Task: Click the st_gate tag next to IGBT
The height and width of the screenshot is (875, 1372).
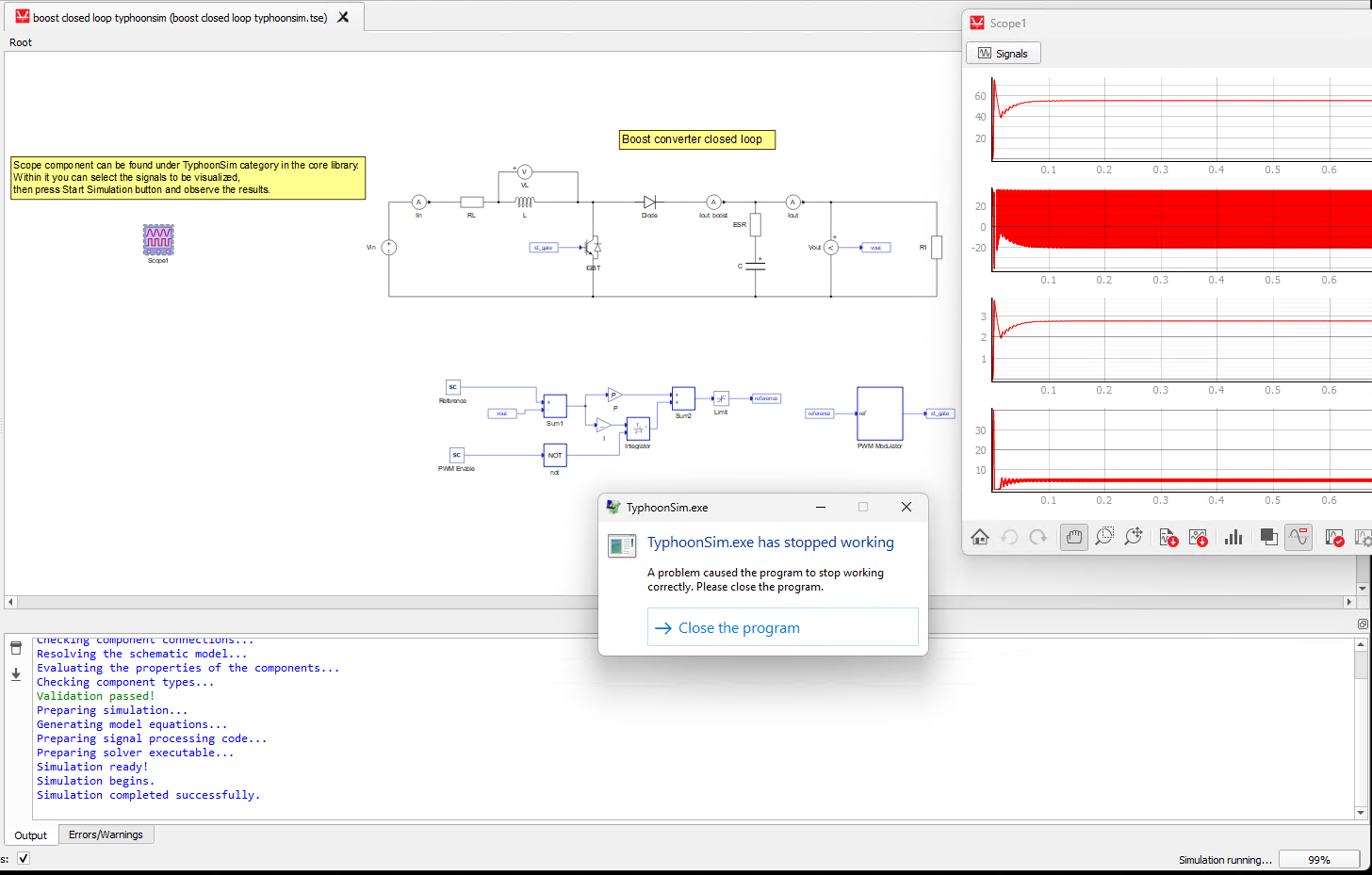Action: point(544,248)
